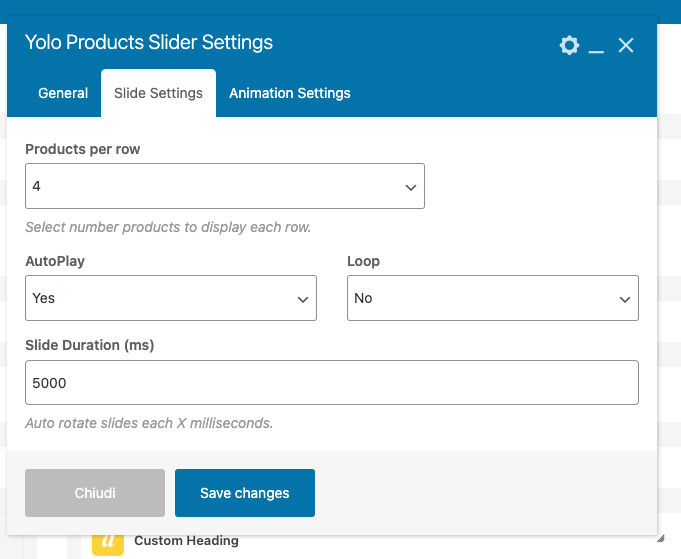The width and height of the screenshot is (681, 559).
Task: Open the Loop dropdown
Action: [493, 298]
